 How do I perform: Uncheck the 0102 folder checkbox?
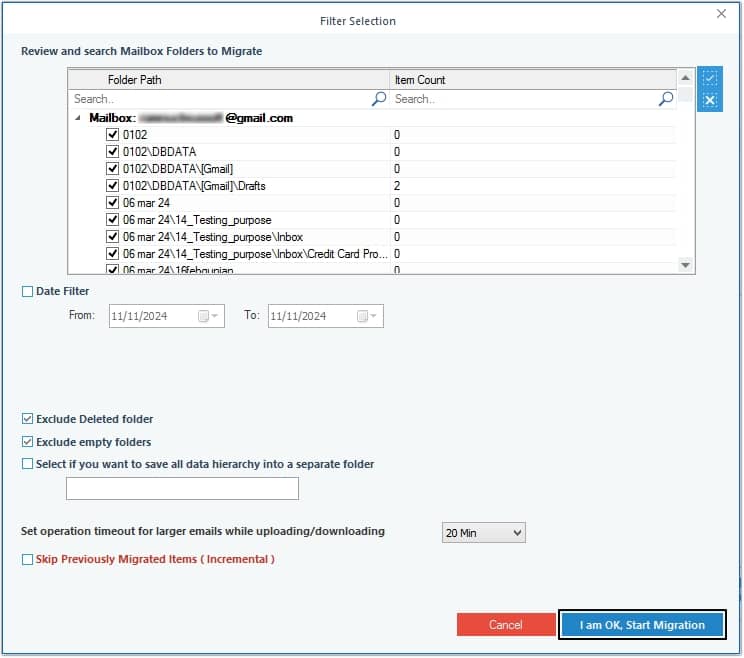(x=112, y=135)
